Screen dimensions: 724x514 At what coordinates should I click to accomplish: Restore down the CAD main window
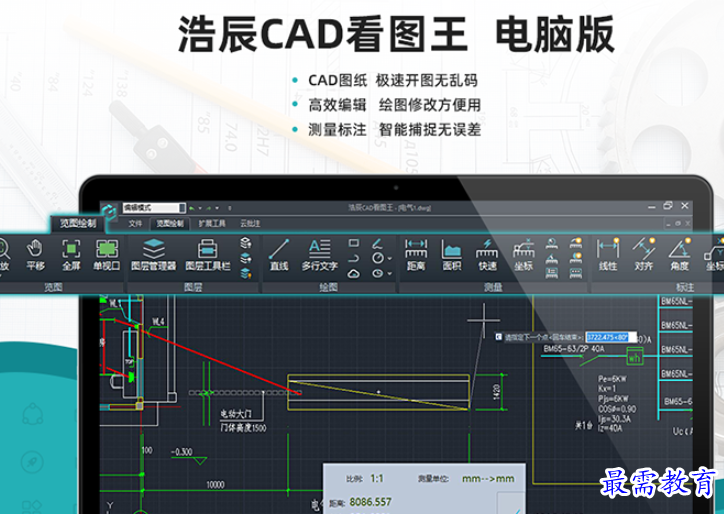(x=668, y=206)
